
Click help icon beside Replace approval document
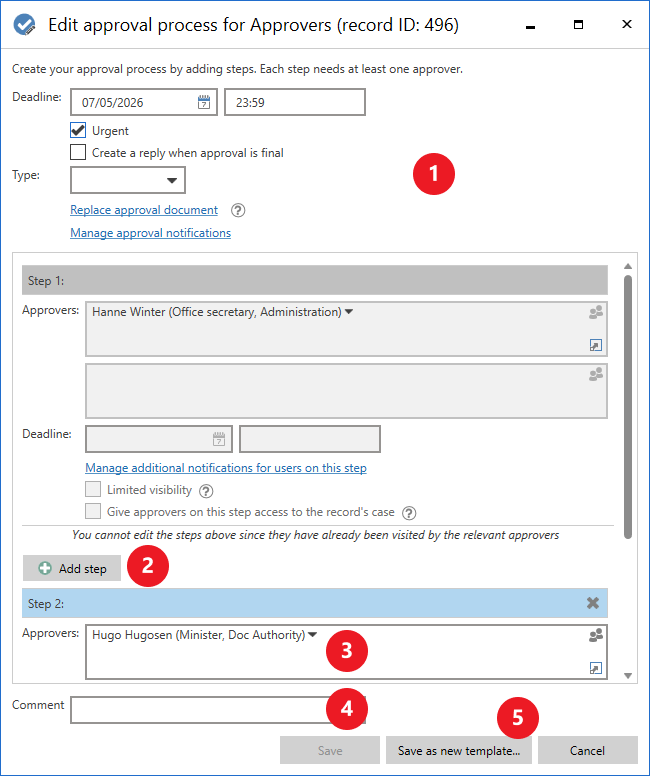[238, 210]
